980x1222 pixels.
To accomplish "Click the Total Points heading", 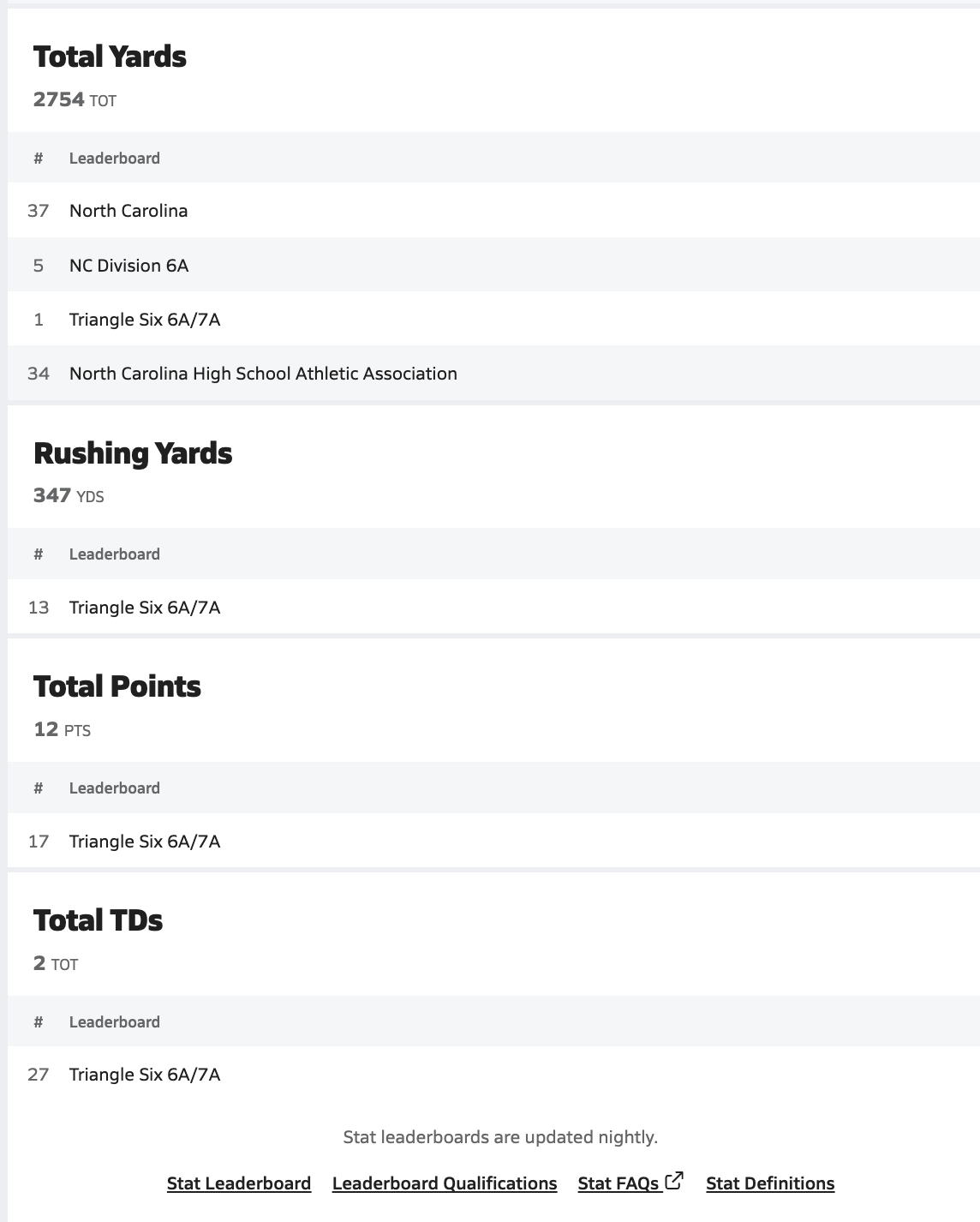I will point(117,686).
